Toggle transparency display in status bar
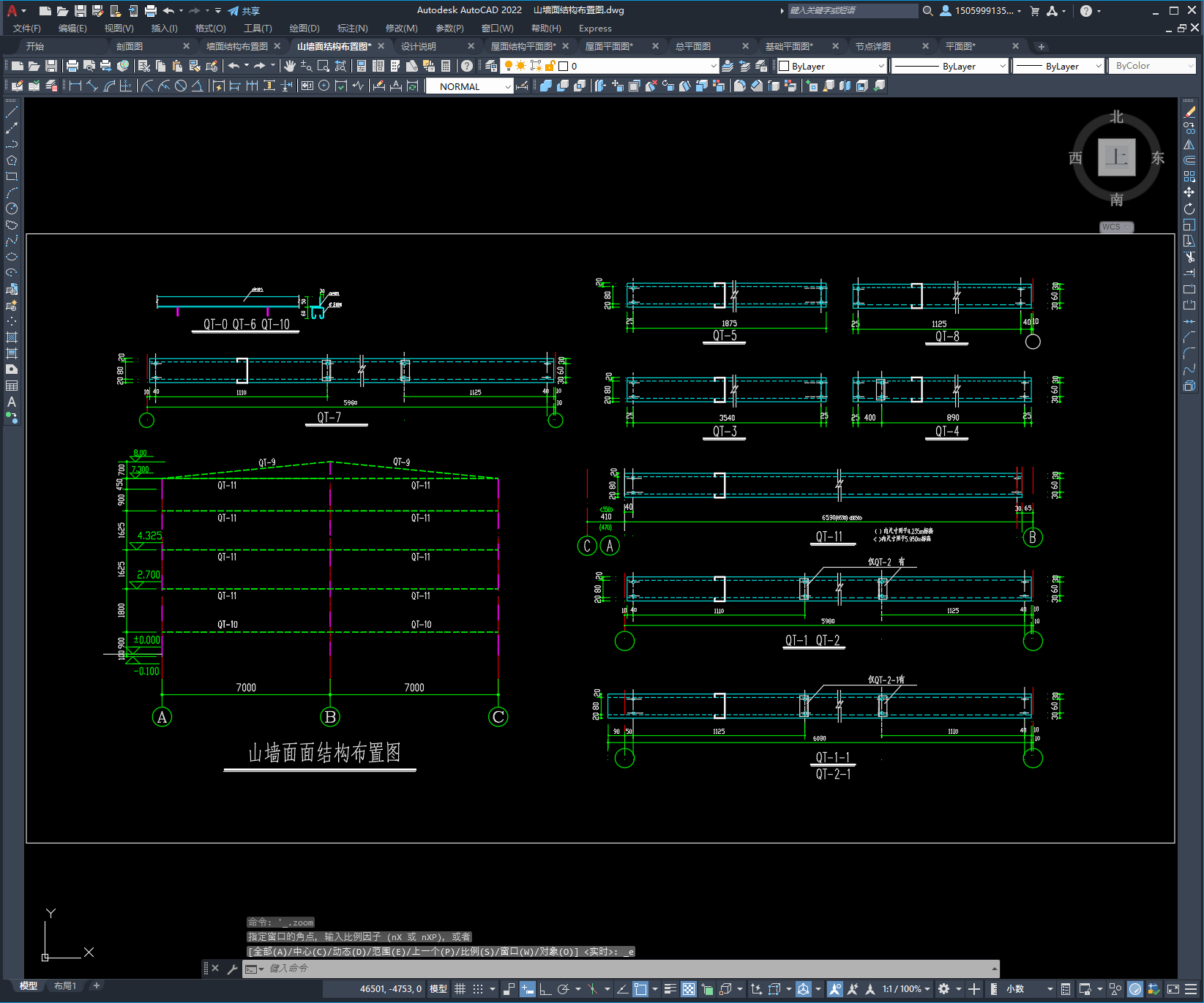This screenshot has height=1003, width=1204. coord(689,989)
